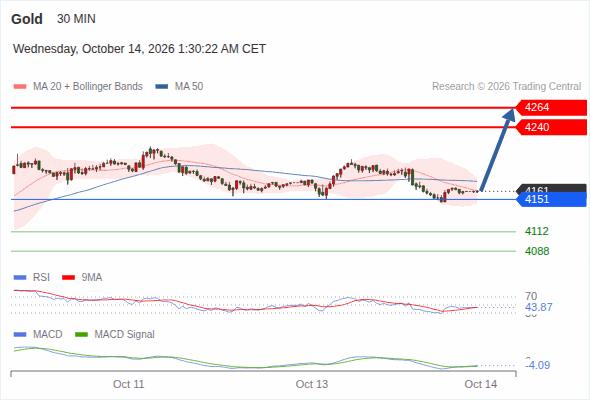This screenshot has width=590, height=400.
Task: Click the 43.87 RSI value label
Action: [539, 307]
